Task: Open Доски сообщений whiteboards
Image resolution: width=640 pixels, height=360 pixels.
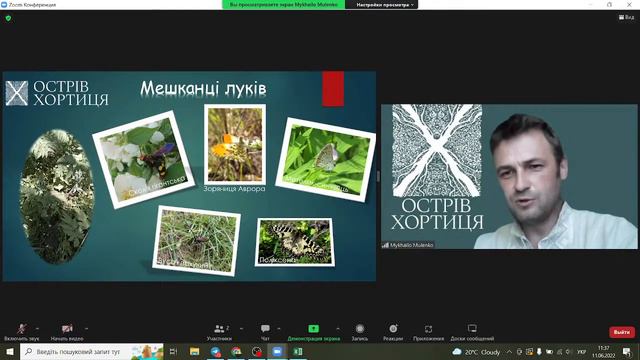Action: coord(472,332)
